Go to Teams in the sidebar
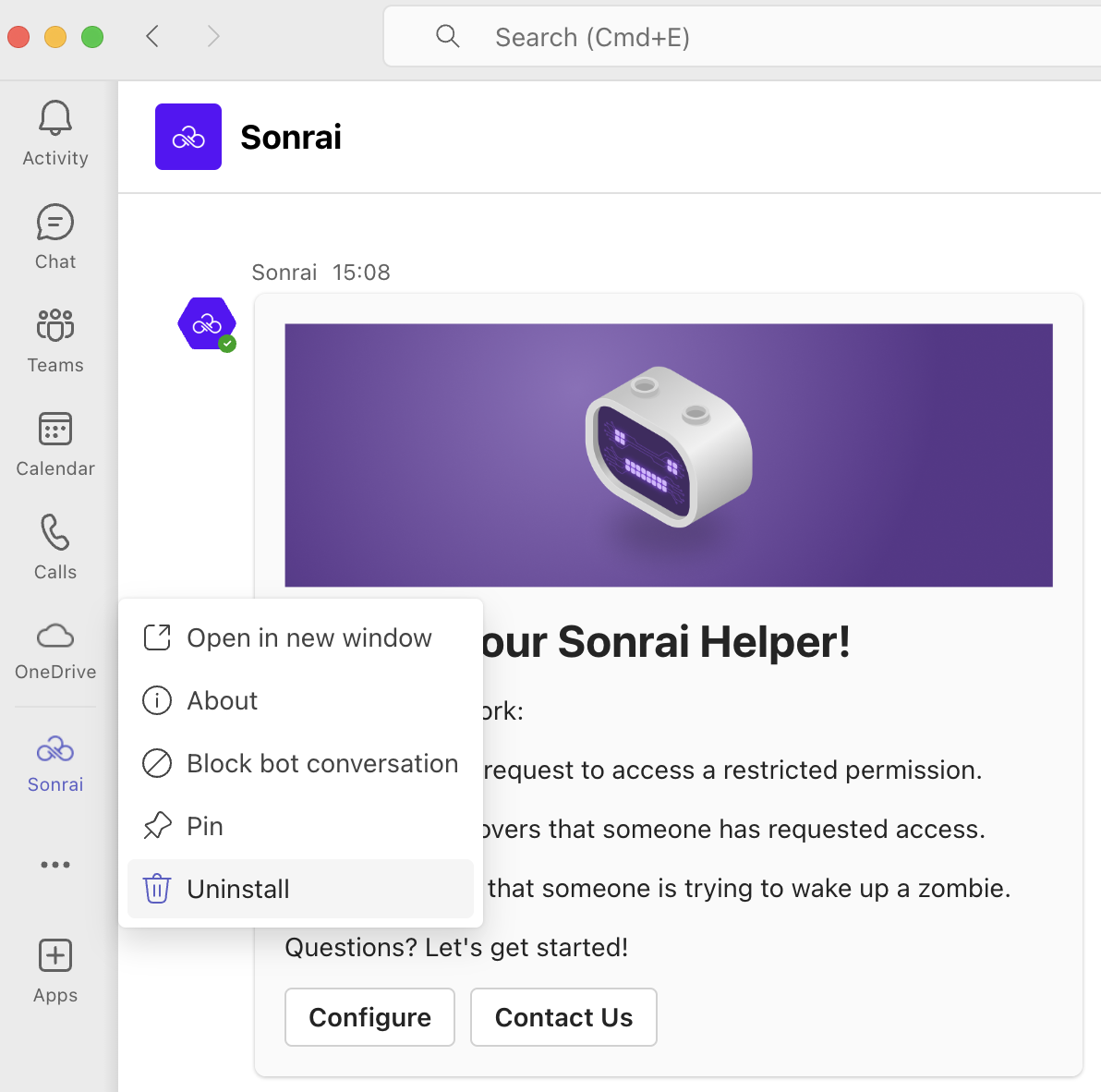This screenshot has height=1092, width=1101. click(54, 325)
